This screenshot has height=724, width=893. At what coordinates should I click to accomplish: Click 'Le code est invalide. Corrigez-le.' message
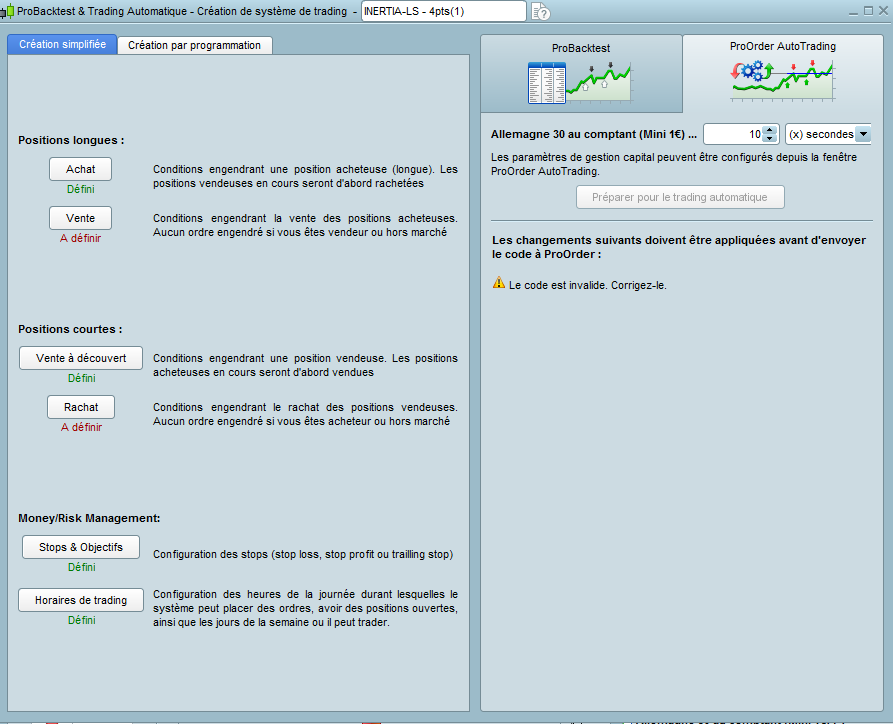pyautogui.click(x=587, y=285)
